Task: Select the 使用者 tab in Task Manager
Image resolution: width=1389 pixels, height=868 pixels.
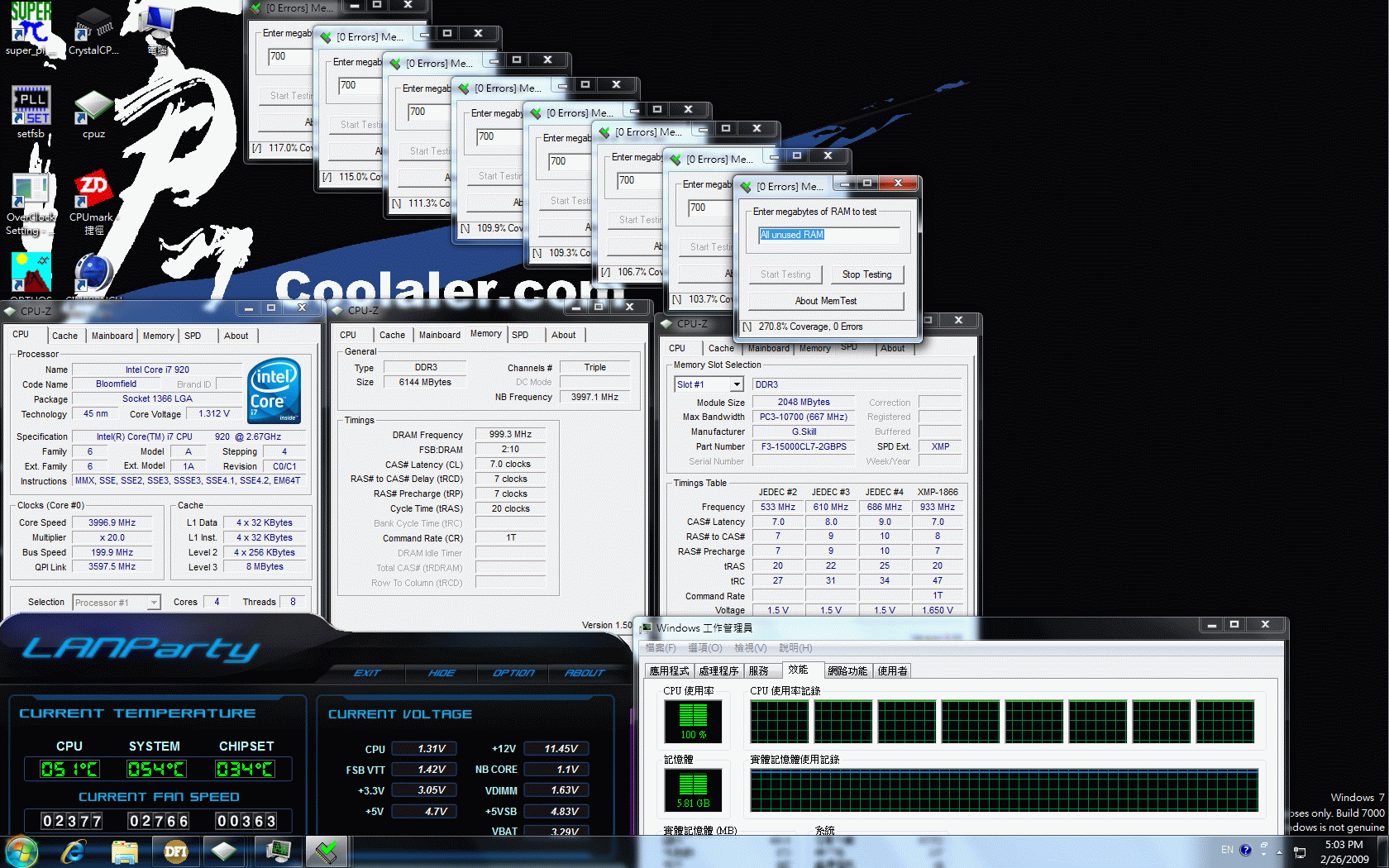Action: click(x=892, y=670)
